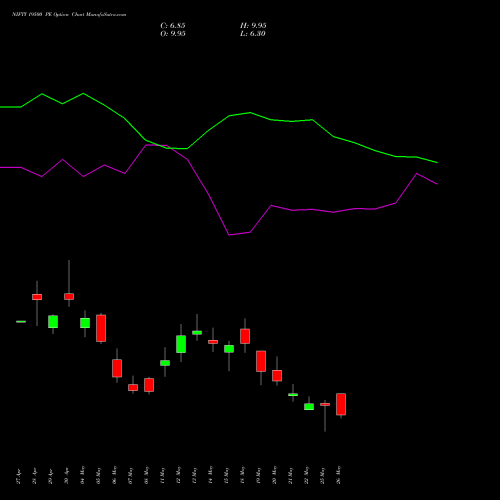Screen dimensions: 500x500
Task: Click the '28 Apr' date axis label
Action: (35, 476)
